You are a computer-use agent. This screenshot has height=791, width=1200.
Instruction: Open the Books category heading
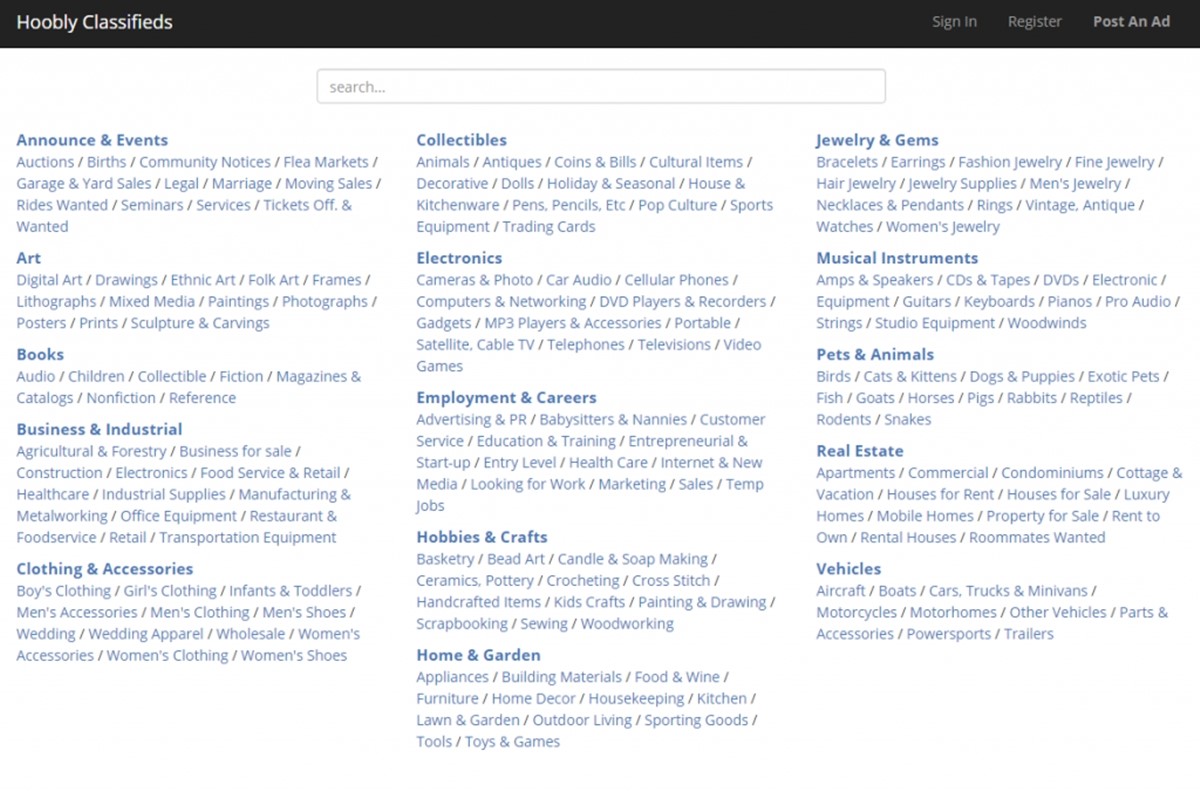click(40, 355)
